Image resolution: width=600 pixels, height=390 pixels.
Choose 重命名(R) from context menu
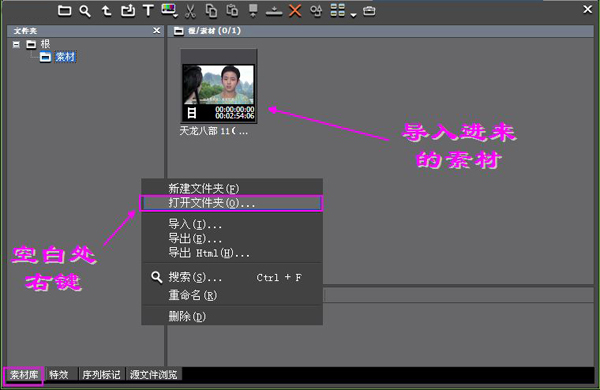coord(232,295)
